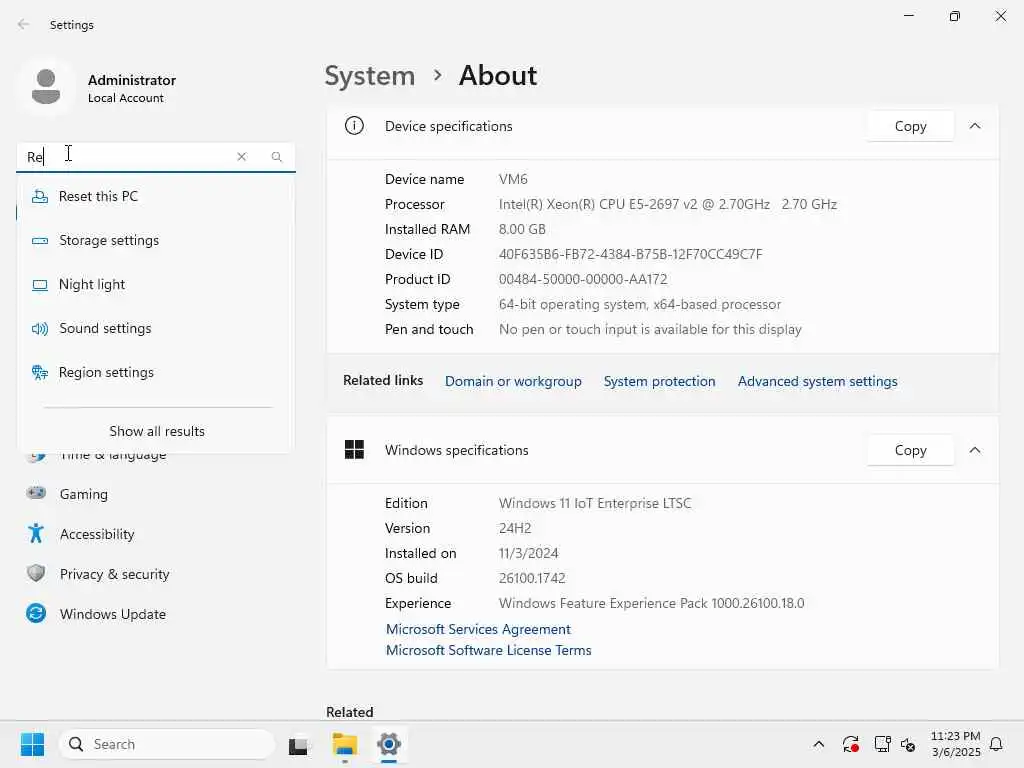
Task: Select Region settings in search suggestions
Action: pyautogui.click(x=155, y=372)
